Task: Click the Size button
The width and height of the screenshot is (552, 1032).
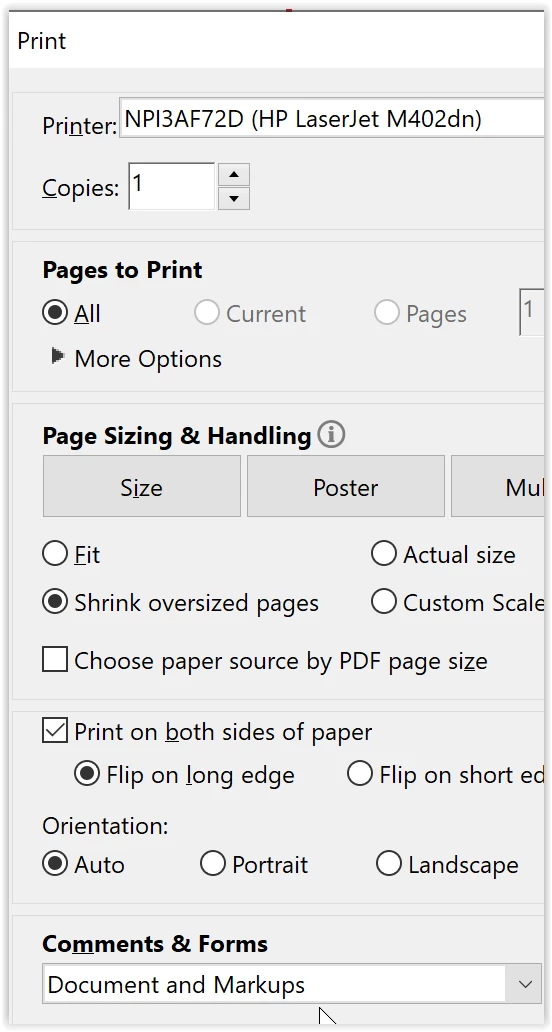Action: [x=141, y=486]
